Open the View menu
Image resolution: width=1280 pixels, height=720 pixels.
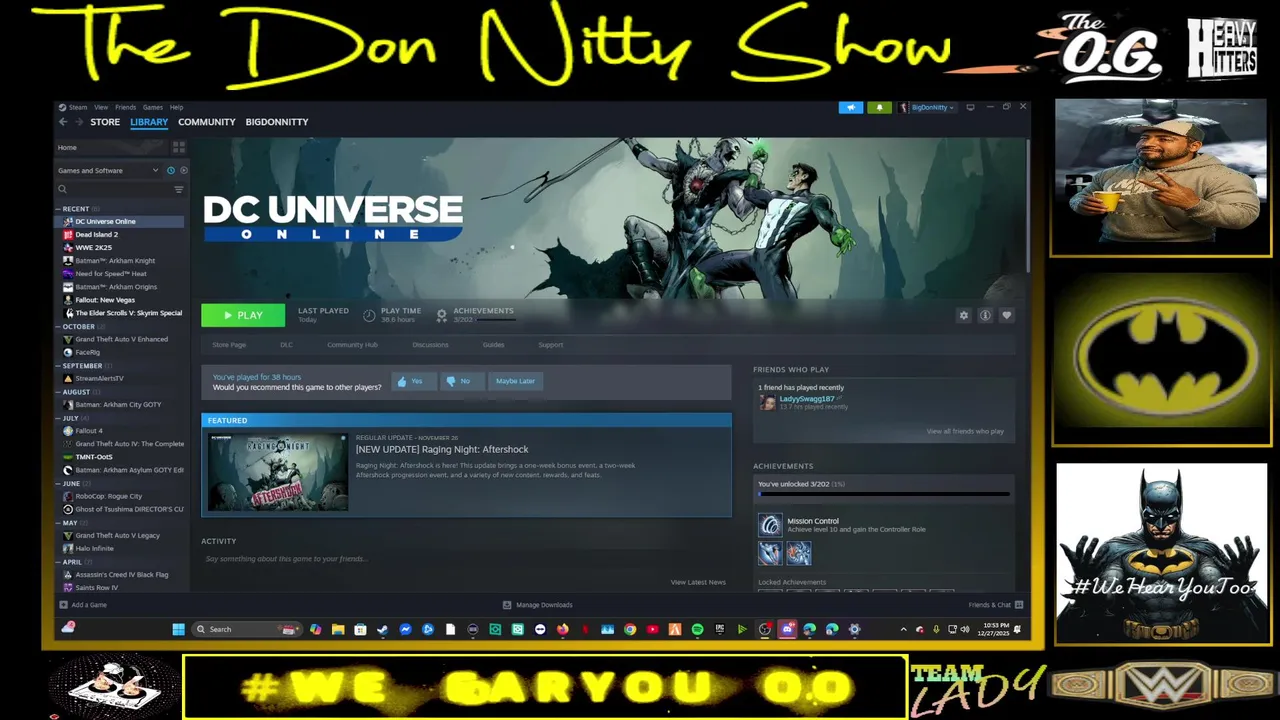[101, 107]
